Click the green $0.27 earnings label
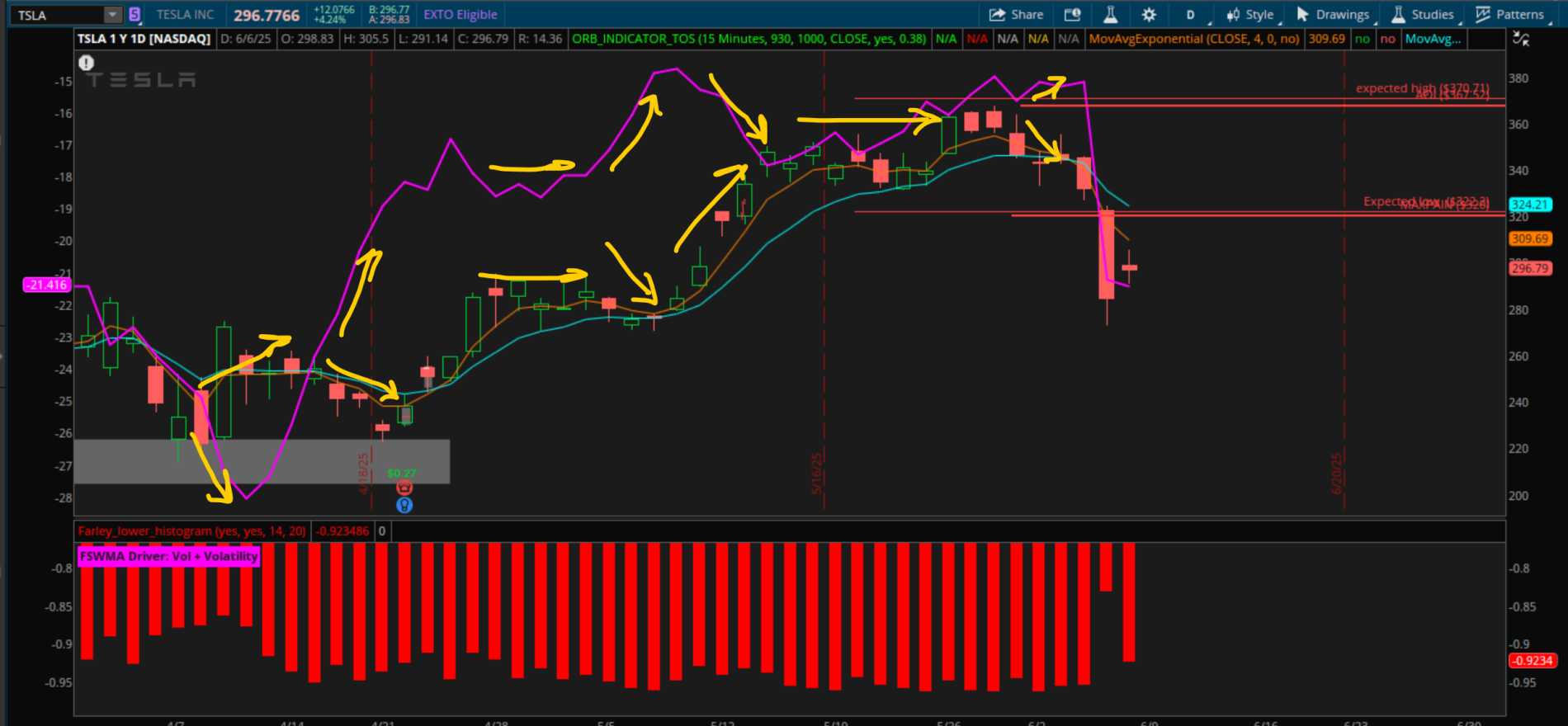The height and width of the screenshot is (726, 1568). tap(402, 473)
